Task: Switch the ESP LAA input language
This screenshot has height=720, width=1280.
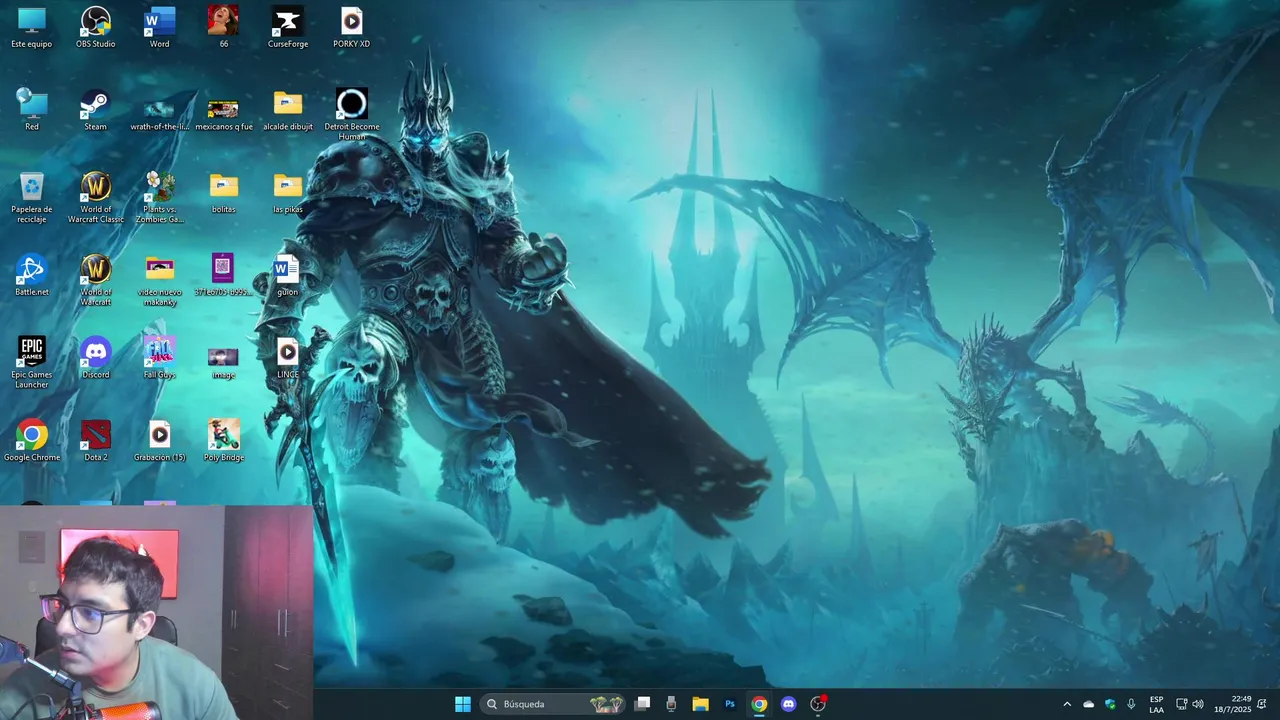Action: click(1156, 704)
